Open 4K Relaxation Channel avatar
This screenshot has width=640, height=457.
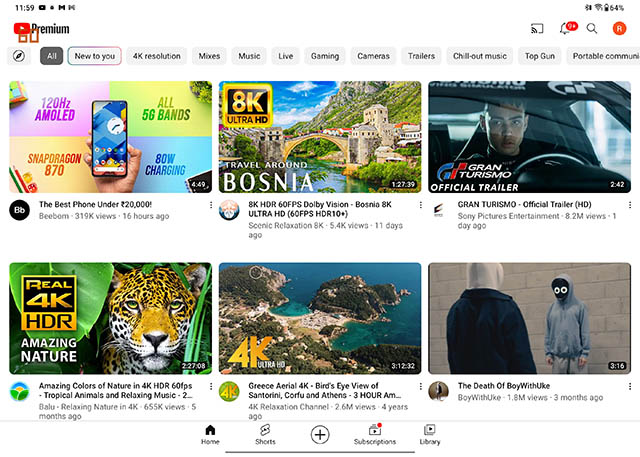coord(229,391)
